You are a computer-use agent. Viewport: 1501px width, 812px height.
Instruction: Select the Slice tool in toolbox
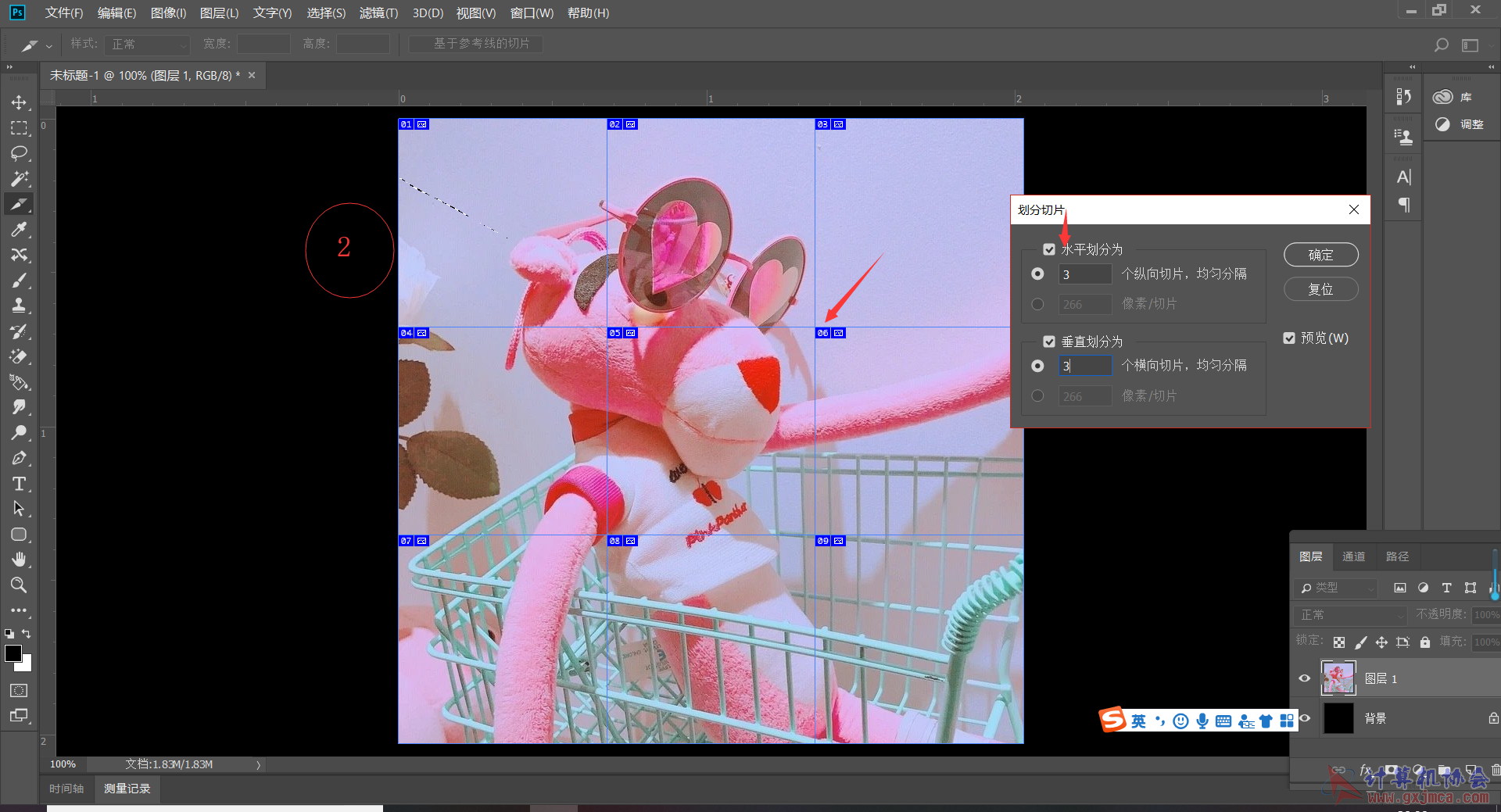[x=19, y=204]
